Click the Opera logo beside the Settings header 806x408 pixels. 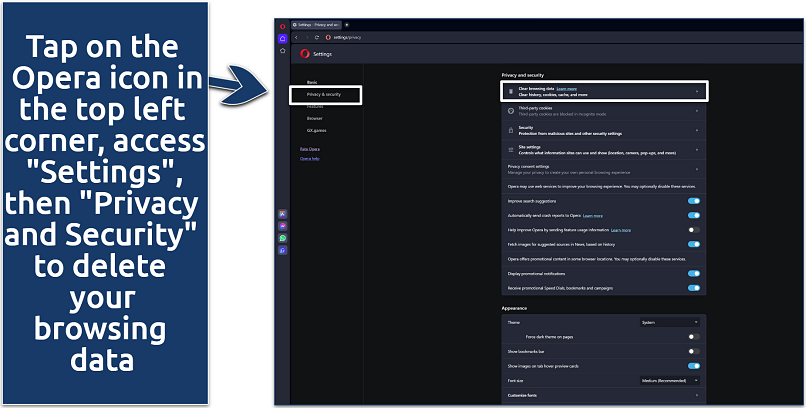[x=305, y=53]
